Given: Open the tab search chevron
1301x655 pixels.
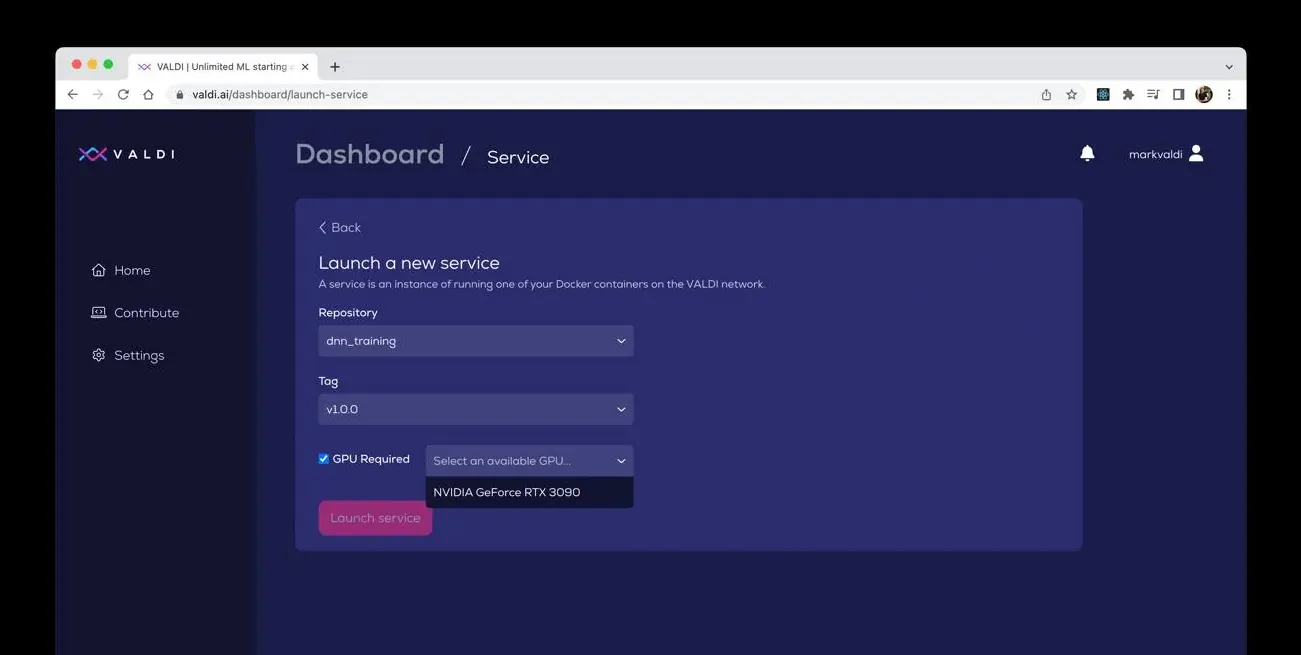Looking at the screenshot, I should point(1229,67).
